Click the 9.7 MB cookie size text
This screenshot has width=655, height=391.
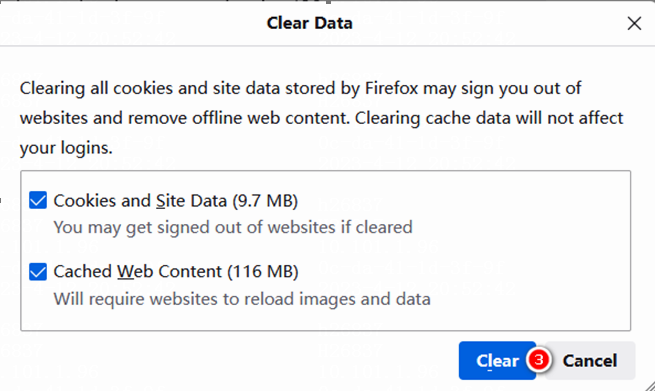point(265,201)
